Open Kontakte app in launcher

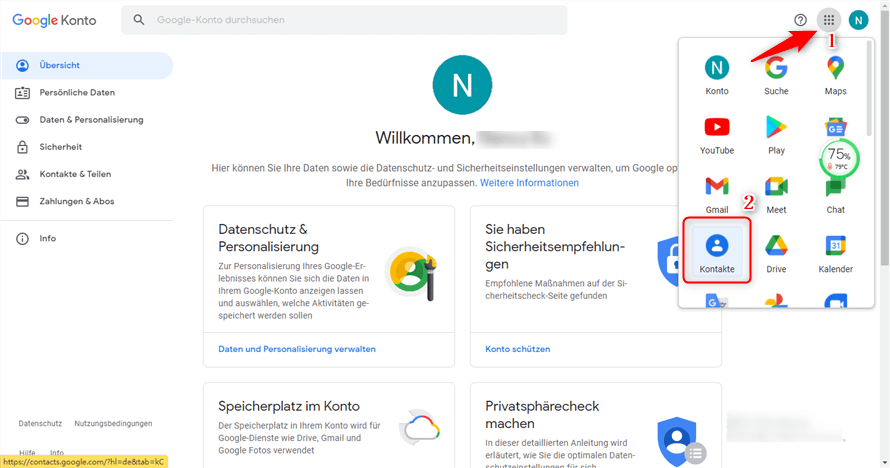[x=717, y=251]
